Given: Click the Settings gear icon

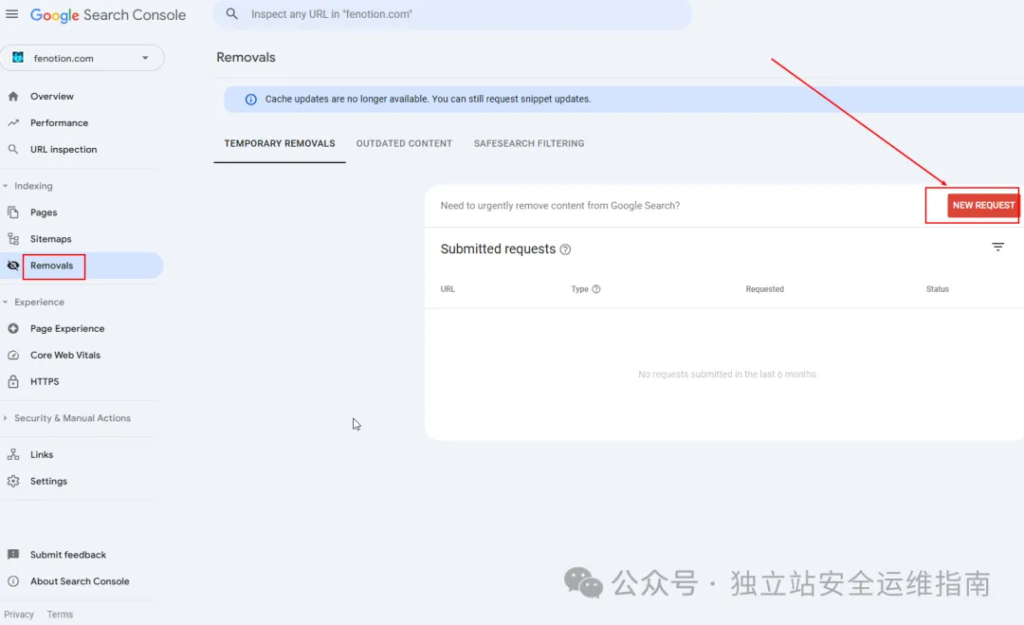Looking at the screenshot, I should point(13,481).
